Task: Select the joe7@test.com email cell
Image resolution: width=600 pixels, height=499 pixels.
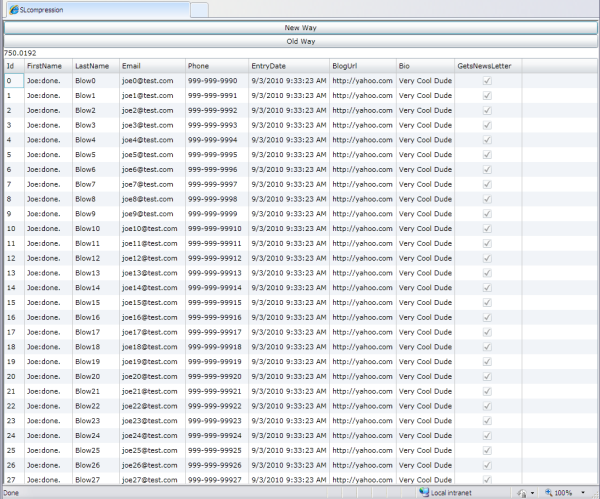Action: (152, 184)
